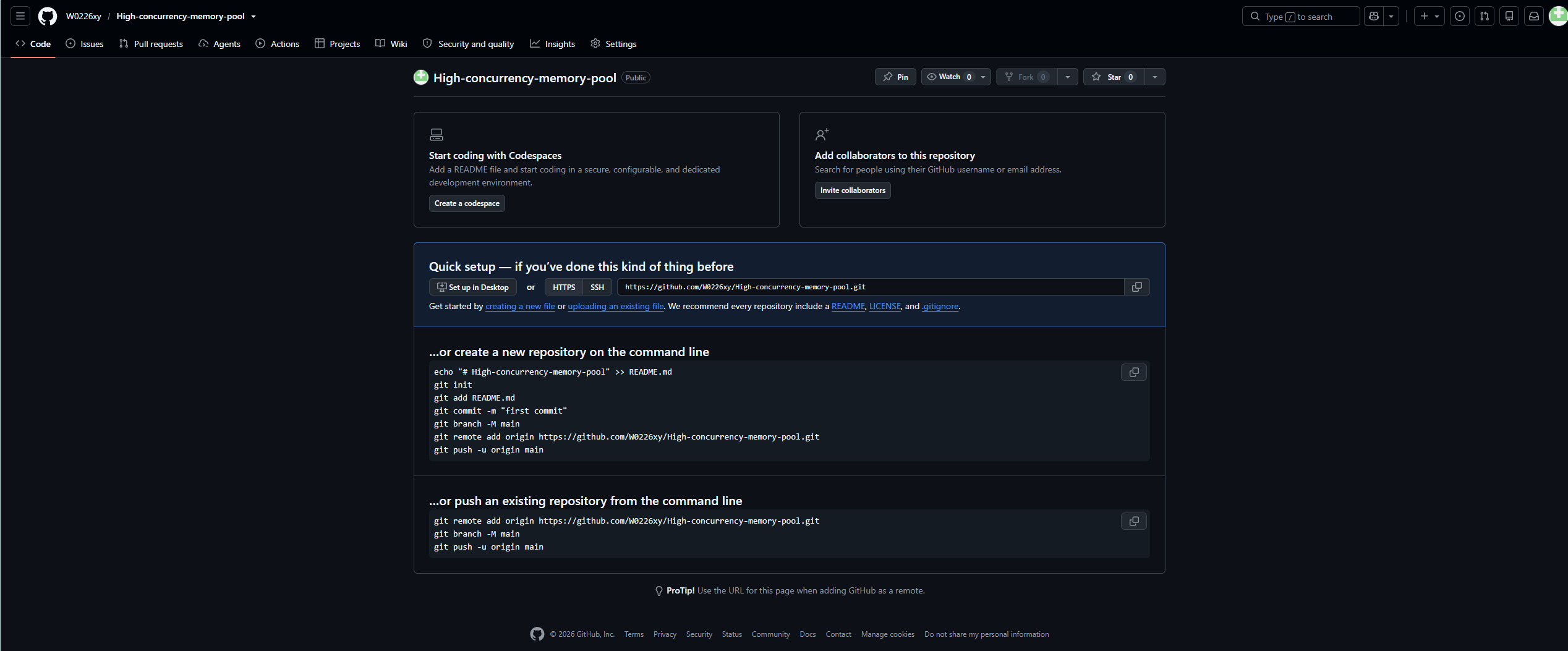The height and width of the screenshot is (651, 1568).
Task: Open Copilot chat from the header
Action: click(1374, 16)
